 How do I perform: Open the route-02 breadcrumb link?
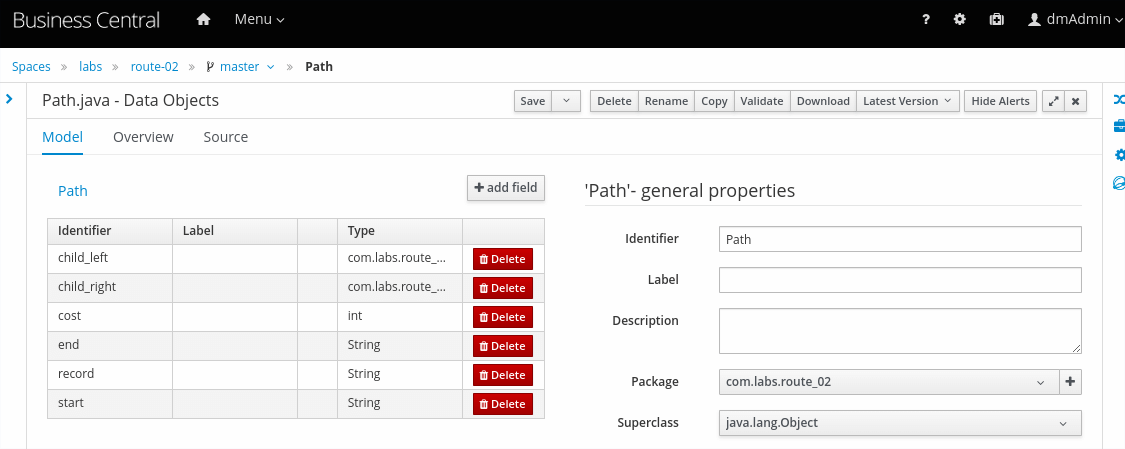point(154,67)
